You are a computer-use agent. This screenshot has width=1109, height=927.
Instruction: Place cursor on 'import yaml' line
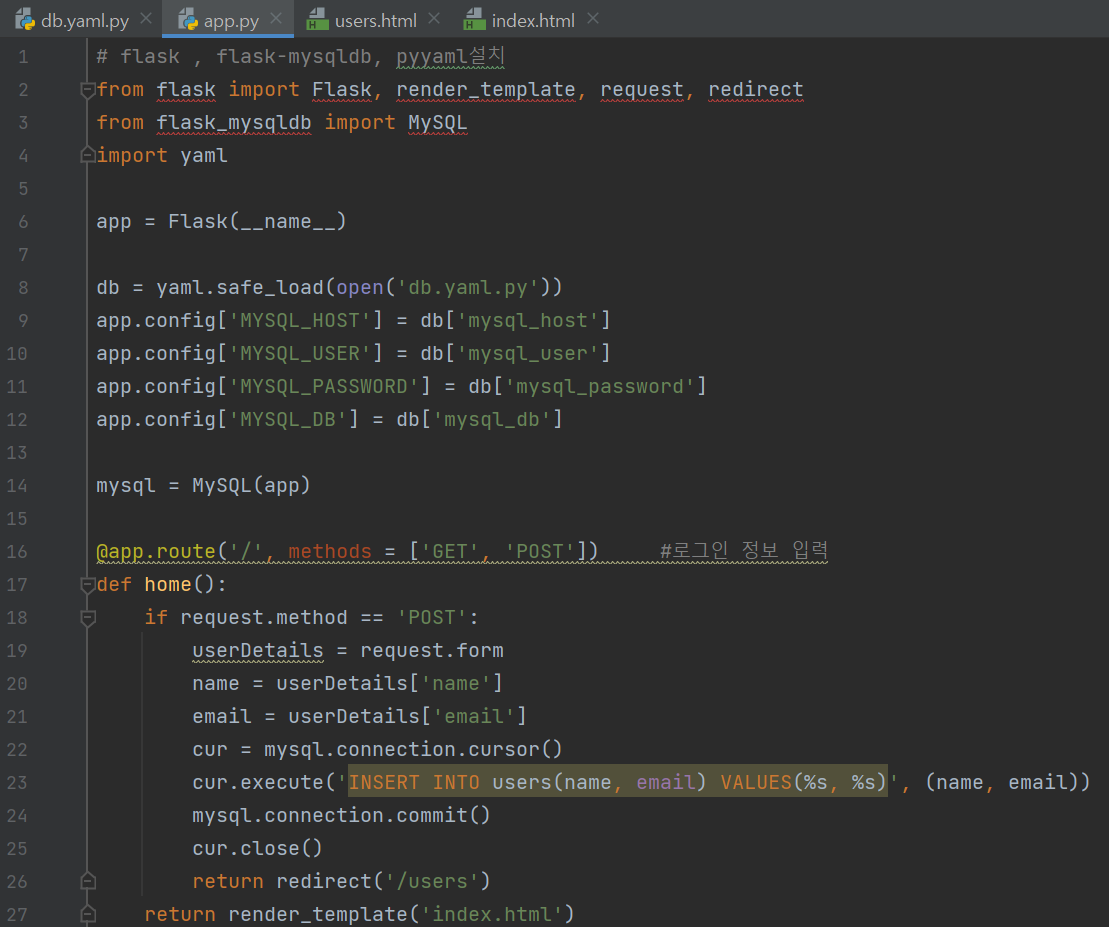click(162, 156)
